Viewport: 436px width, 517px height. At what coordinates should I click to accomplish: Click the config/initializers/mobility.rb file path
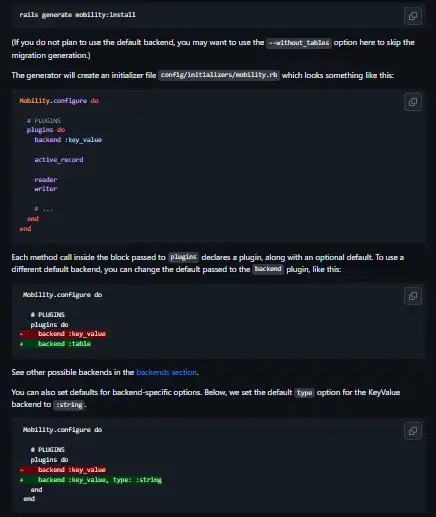(219, 75)
